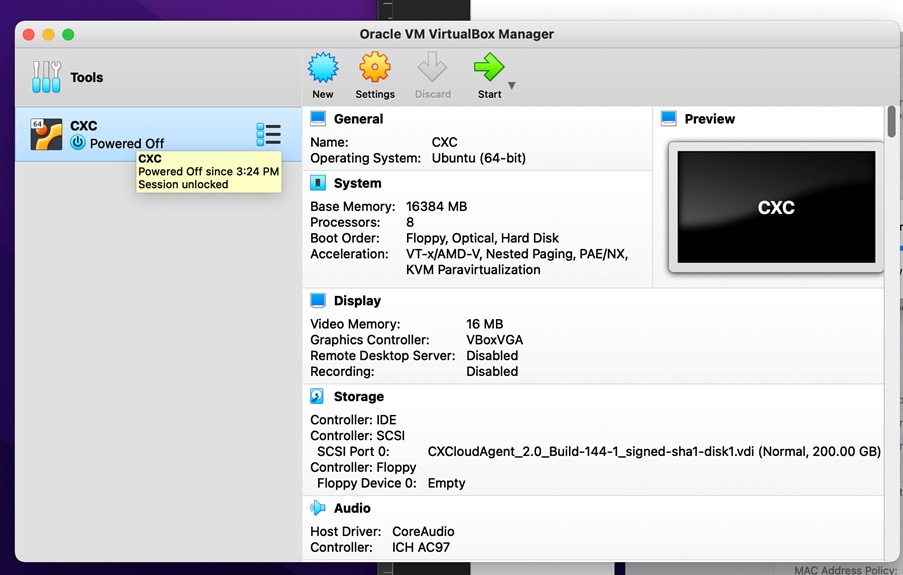Minimize window with the yellow button
Screen dimensions: 903x575
point(48,35)
